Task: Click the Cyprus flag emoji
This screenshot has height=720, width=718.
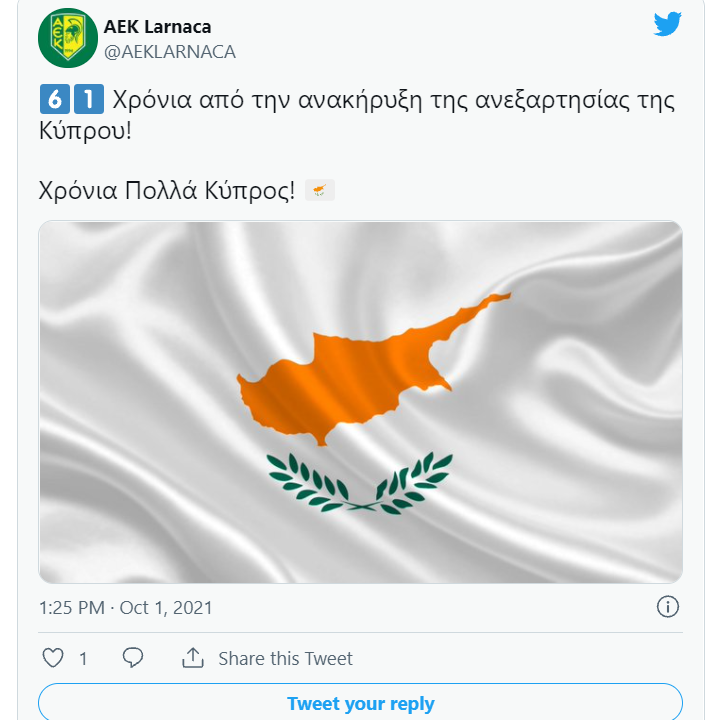Action: [x=319, y=190]
